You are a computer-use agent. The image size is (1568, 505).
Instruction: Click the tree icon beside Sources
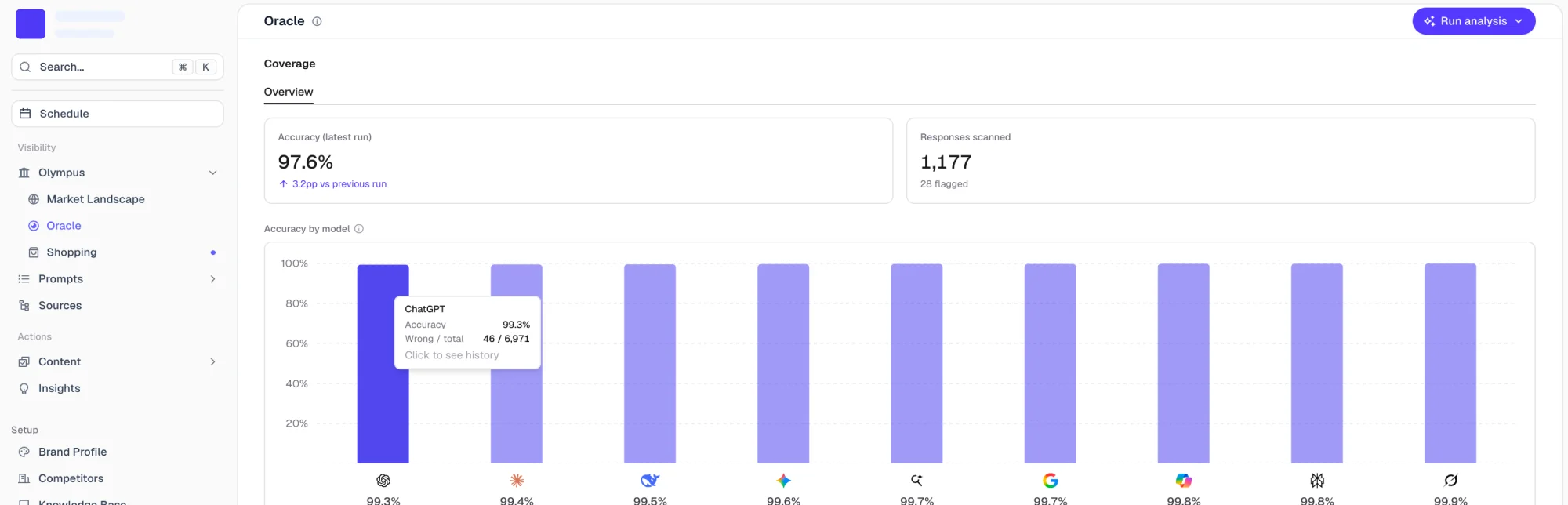pos(24,306)
